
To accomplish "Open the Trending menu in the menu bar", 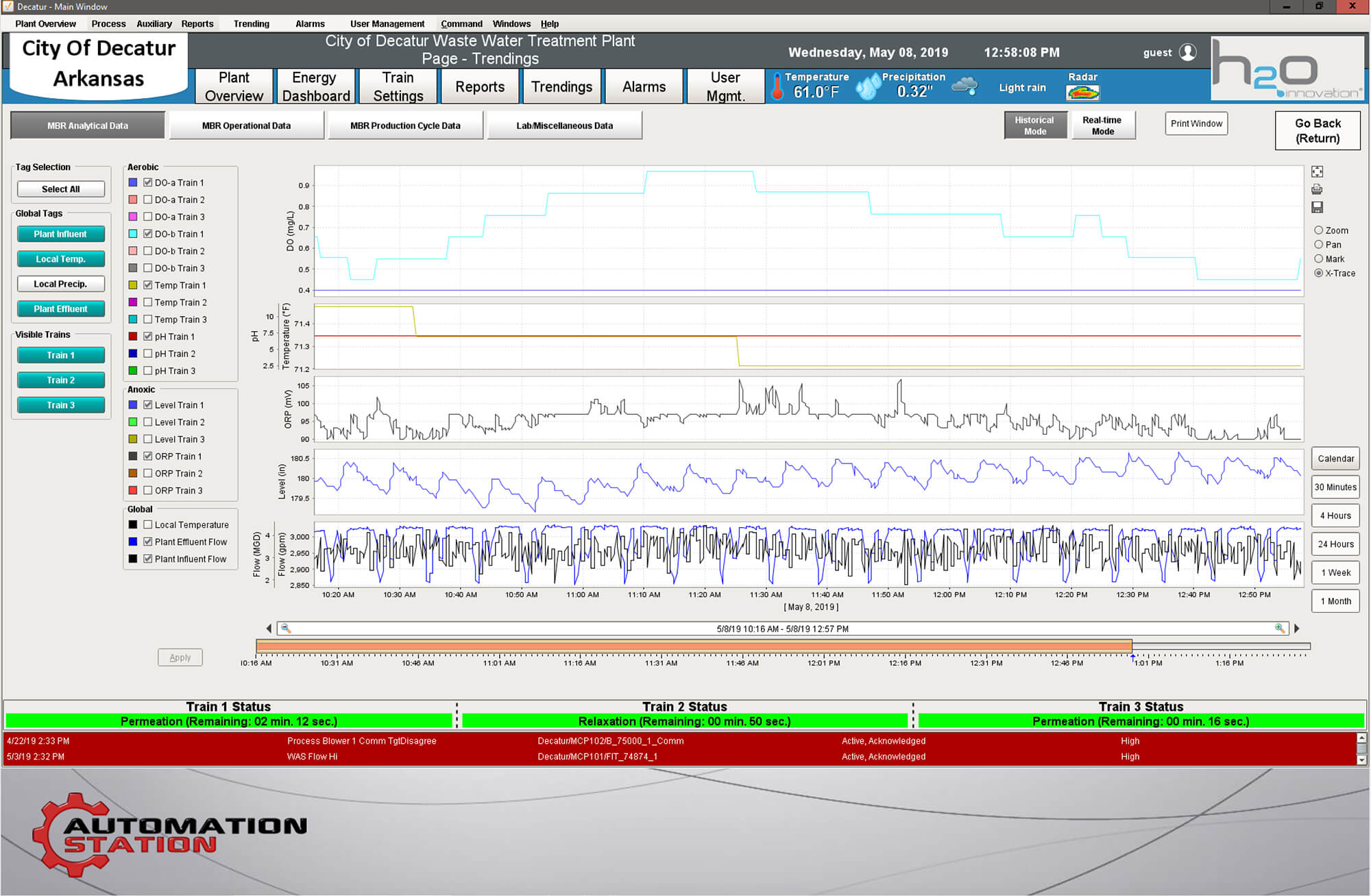I will 250,23.
